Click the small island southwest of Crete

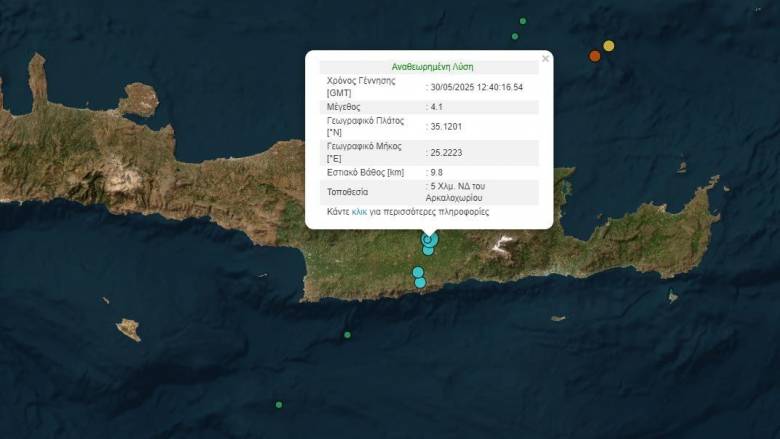coord(128,329)
